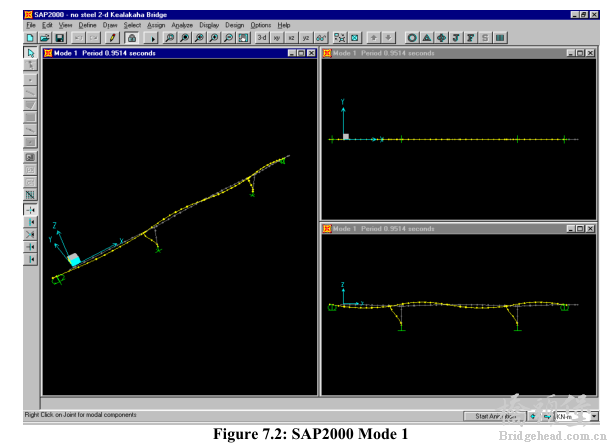
Task: Open a model file with folder icon
Action: 45,38
